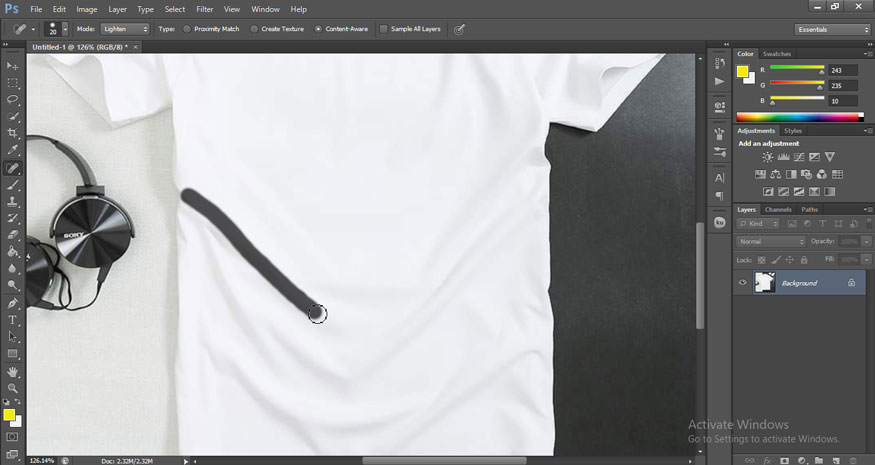The height and width of the screenshot is (465, 875).
Task: Select the Horizontal Type tool
Action: [12, 320]
